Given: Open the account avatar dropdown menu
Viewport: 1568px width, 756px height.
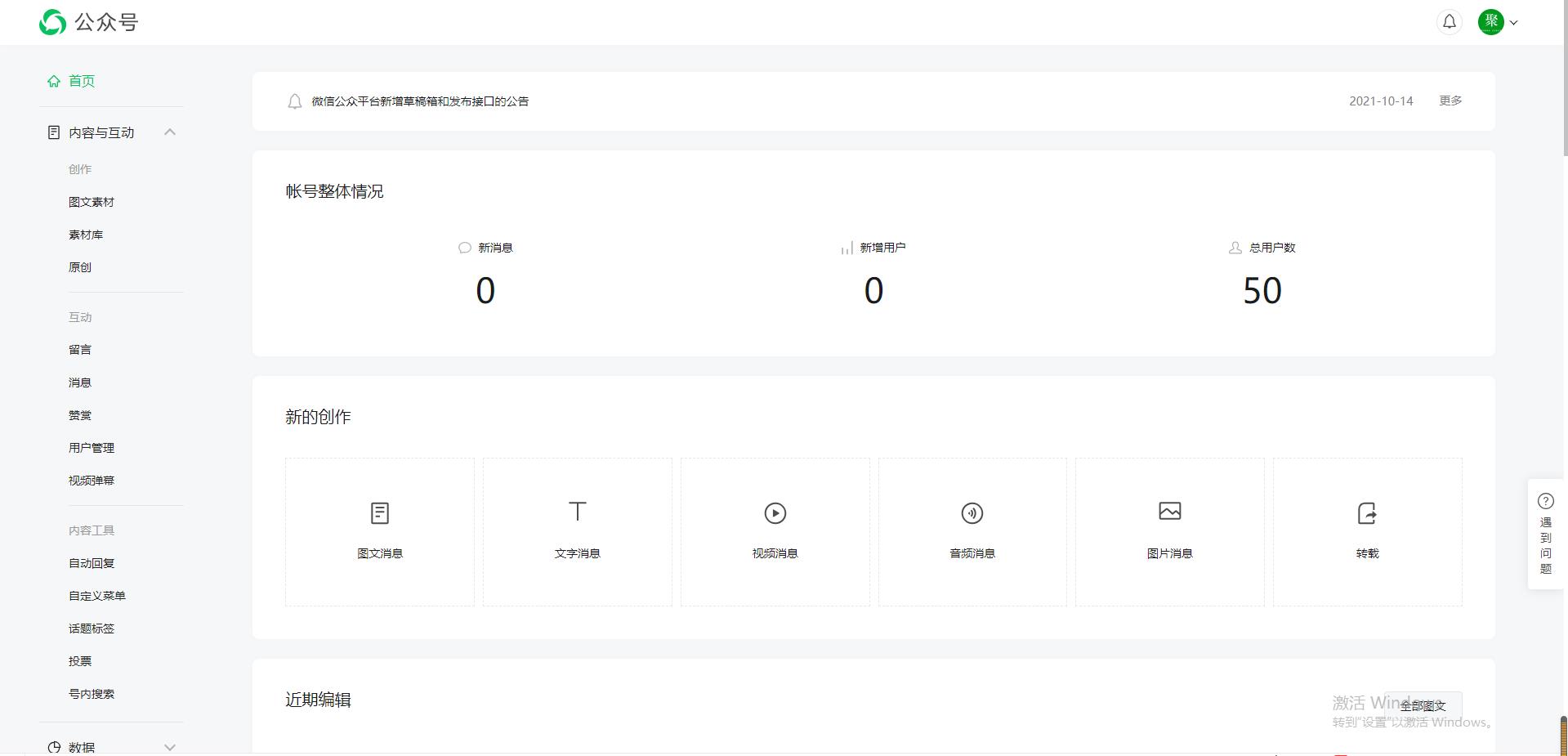Looking at the screenshot, I should pos(1498,22).
